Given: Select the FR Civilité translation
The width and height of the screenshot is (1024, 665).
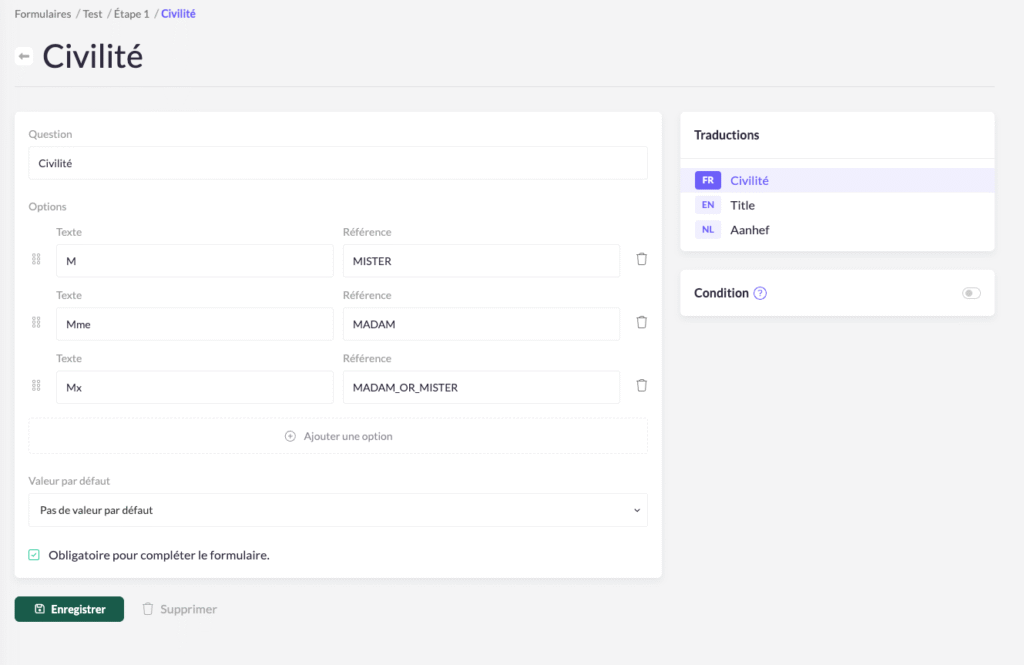Looking at the screenshot, I should tap(749, 181).
